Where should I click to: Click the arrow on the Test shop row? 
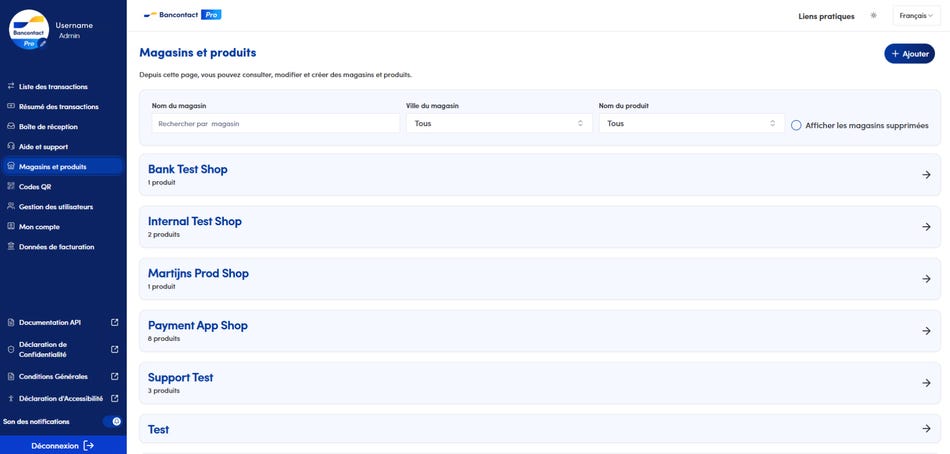tap(926, 429)
